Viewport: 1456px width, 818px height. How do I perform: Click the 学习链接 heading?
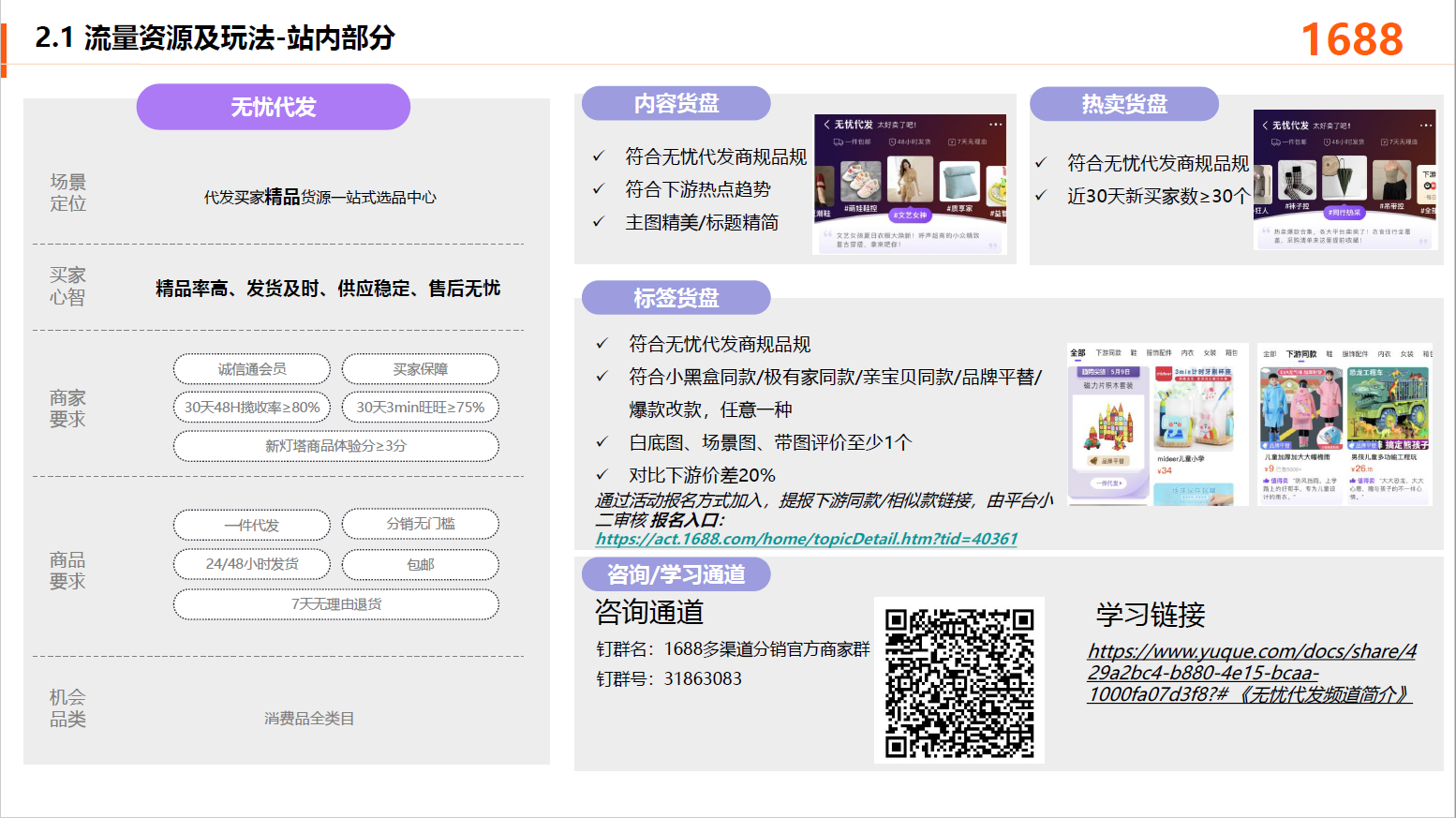click(1151, 615)
